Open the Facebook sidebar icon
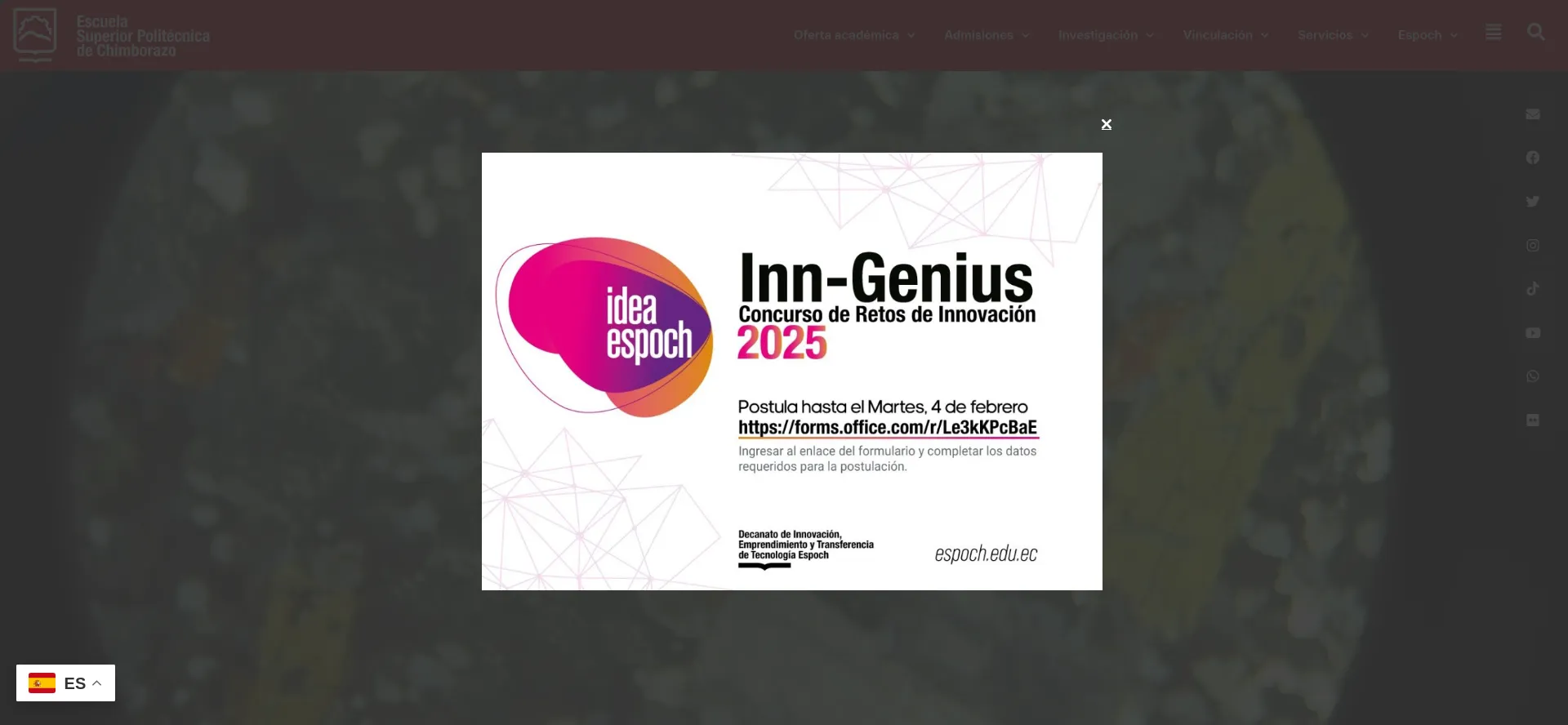 pos(1533,158)
